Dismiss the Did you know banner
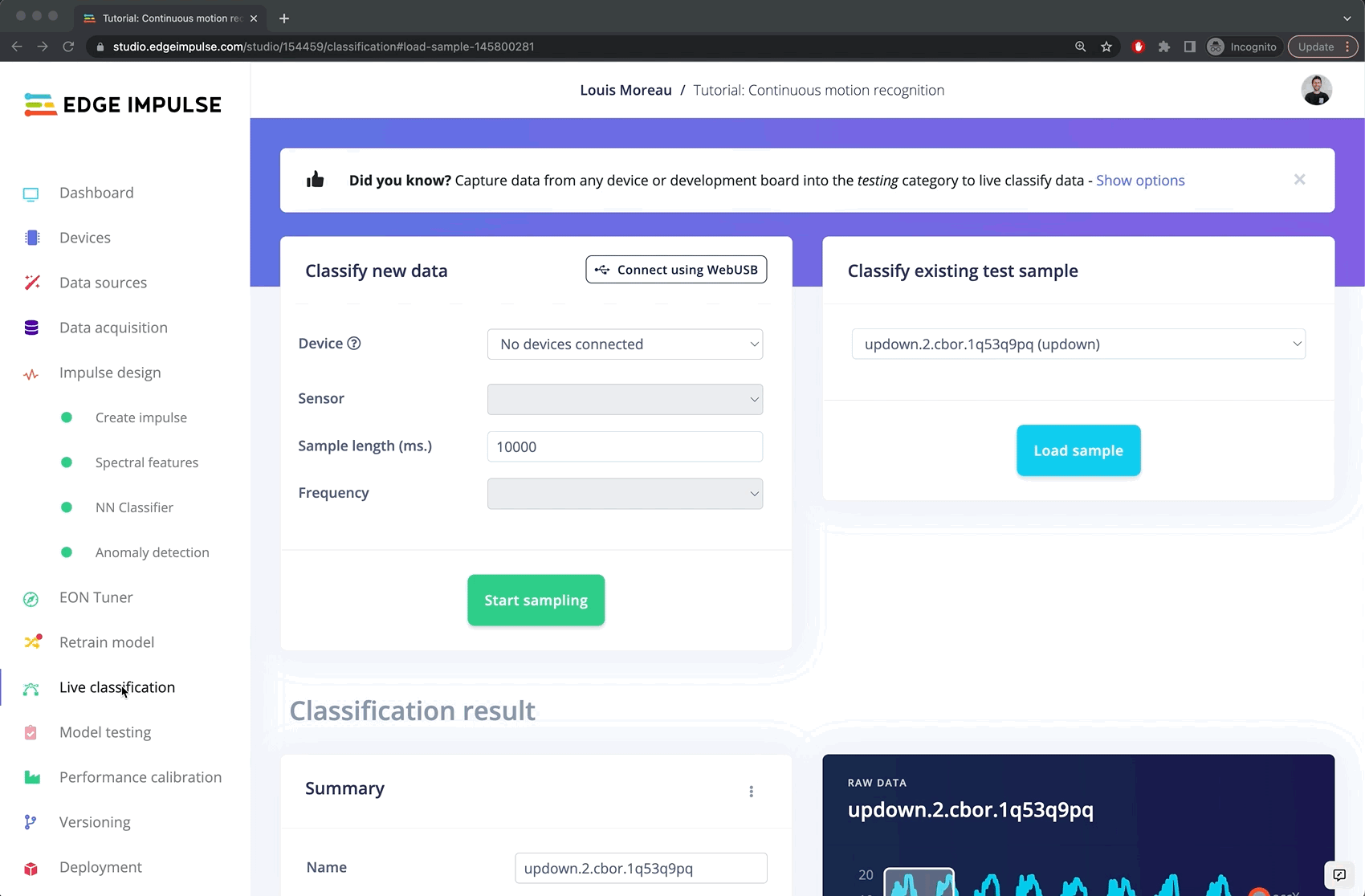This screenshot has width=1365, height=896. (1300, 179)
